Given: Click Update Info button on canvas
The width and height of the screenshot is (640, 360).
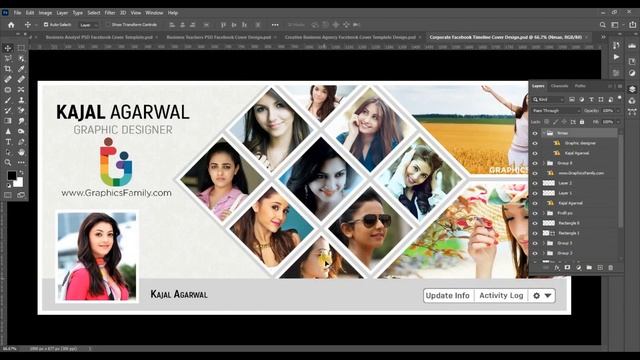Looking at the screenshot, I should [x=448, y=296].
